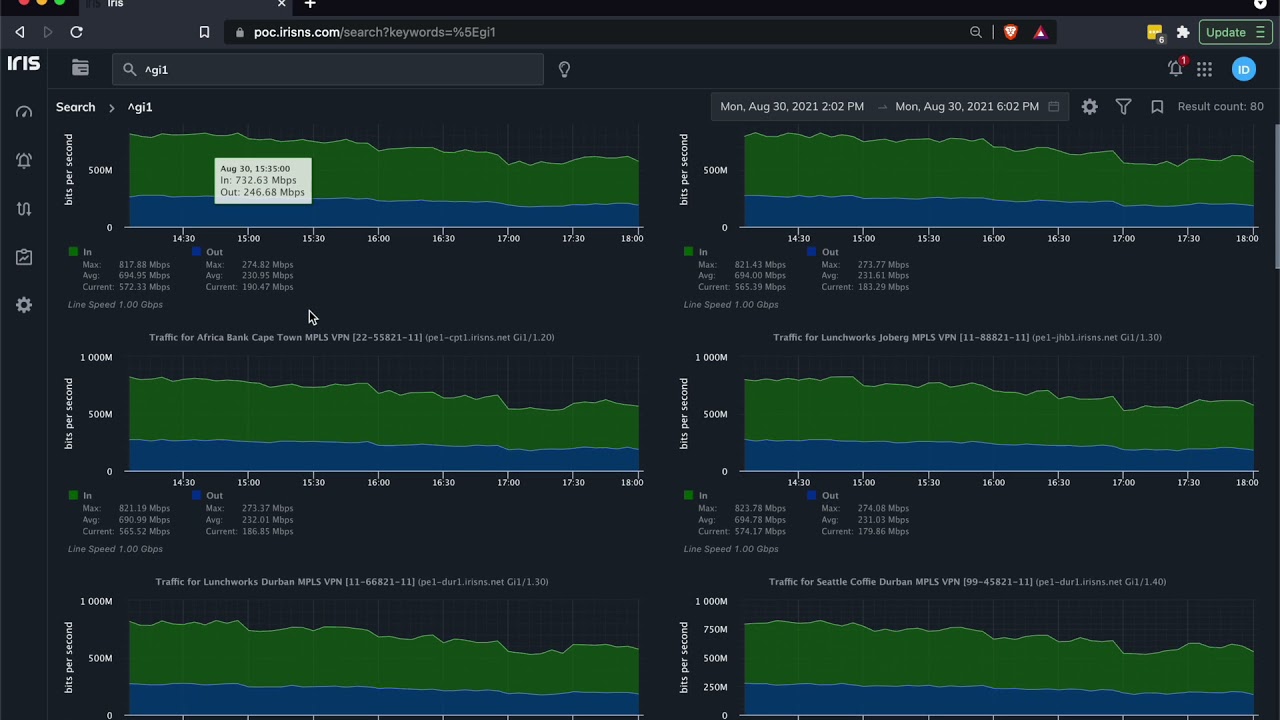
Task: Select the Iris browser tab
Action: [185, 4]
